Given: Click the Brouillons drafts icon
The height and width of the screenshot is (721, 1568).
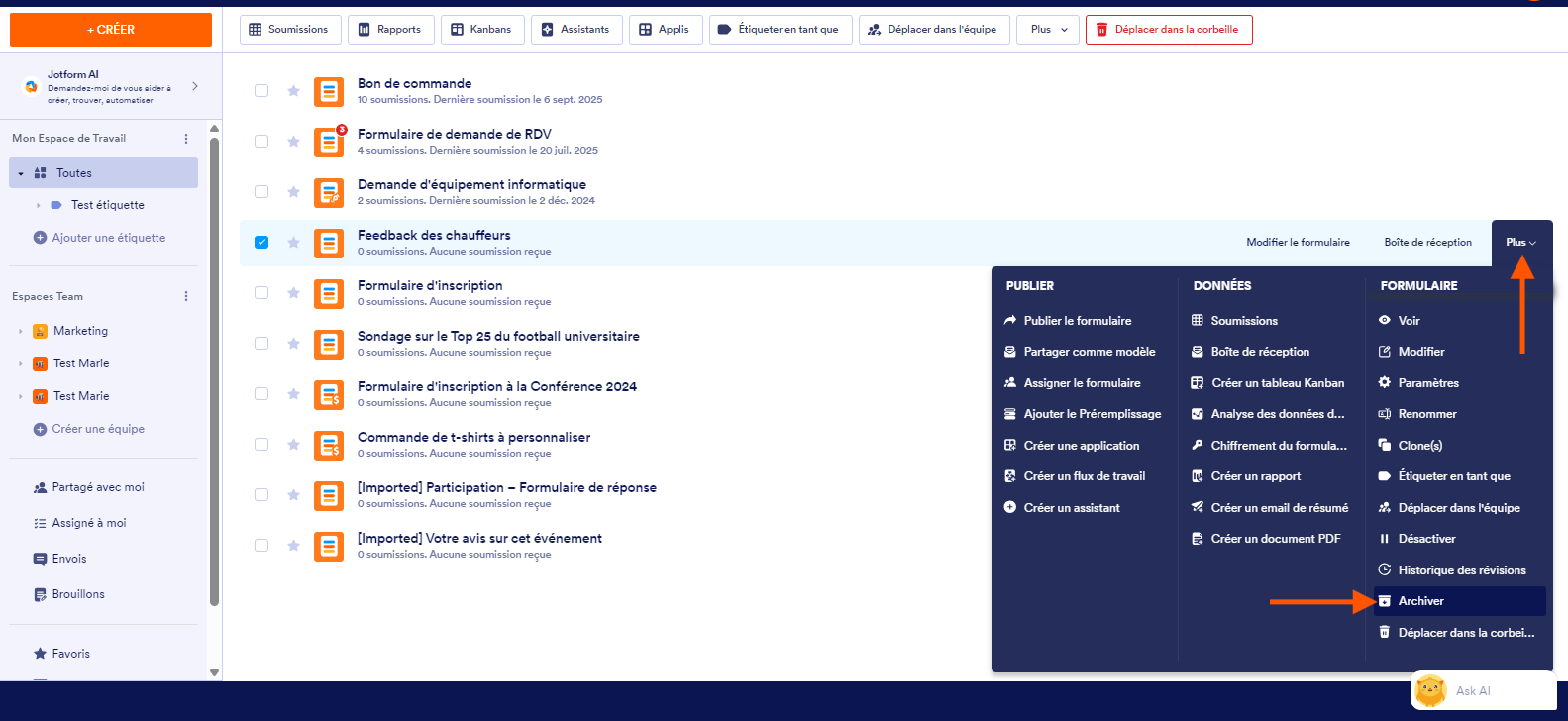Looking at the screenshot, I should click(40, 594).
